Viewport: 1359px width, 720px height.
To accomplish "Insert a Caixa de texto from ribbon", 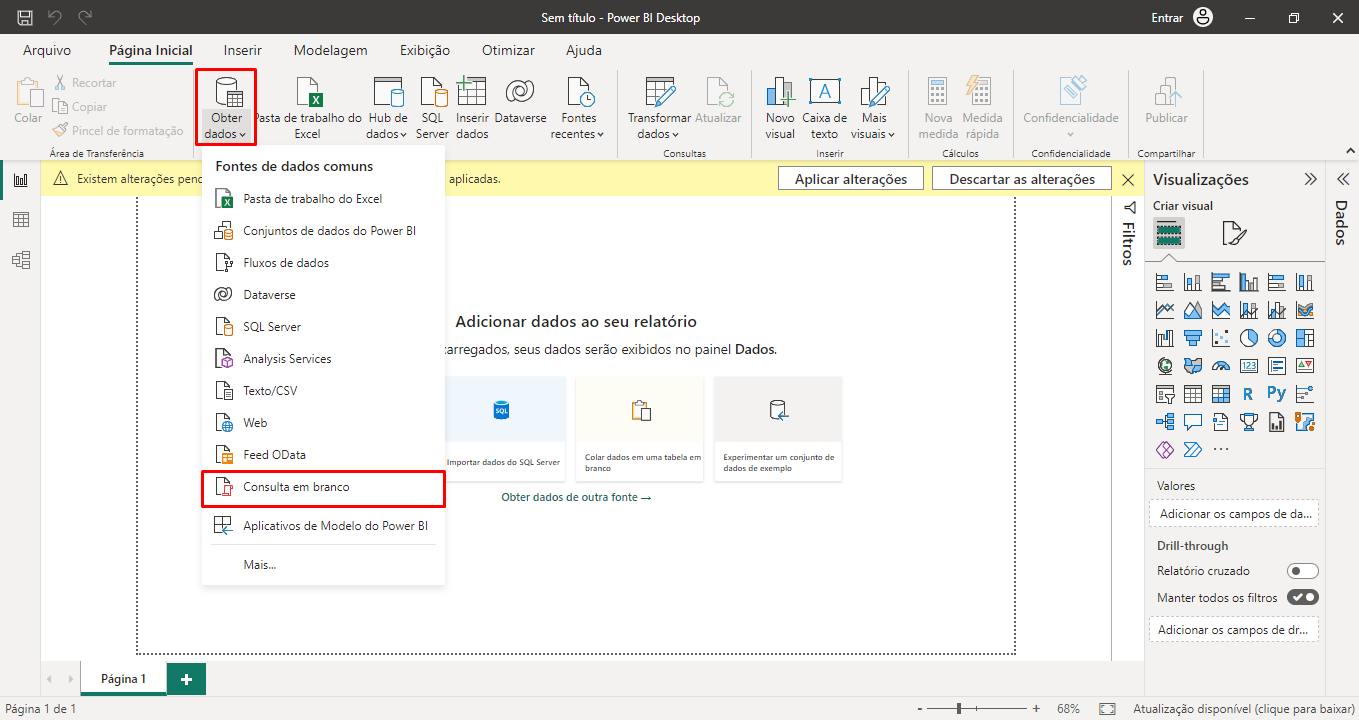I will pos(824,93).
